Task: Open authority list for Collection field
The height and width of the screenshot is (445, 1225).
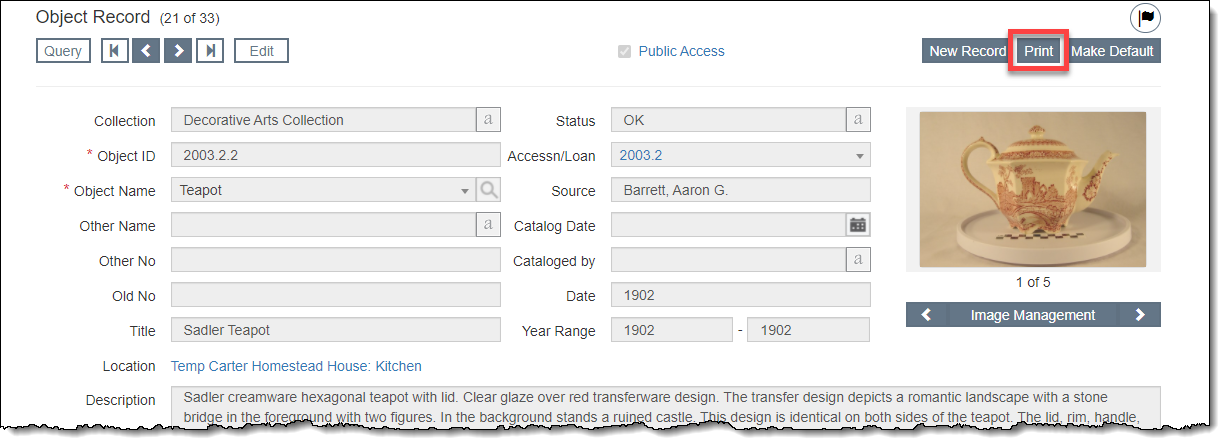Action: (x=487, y=120)
